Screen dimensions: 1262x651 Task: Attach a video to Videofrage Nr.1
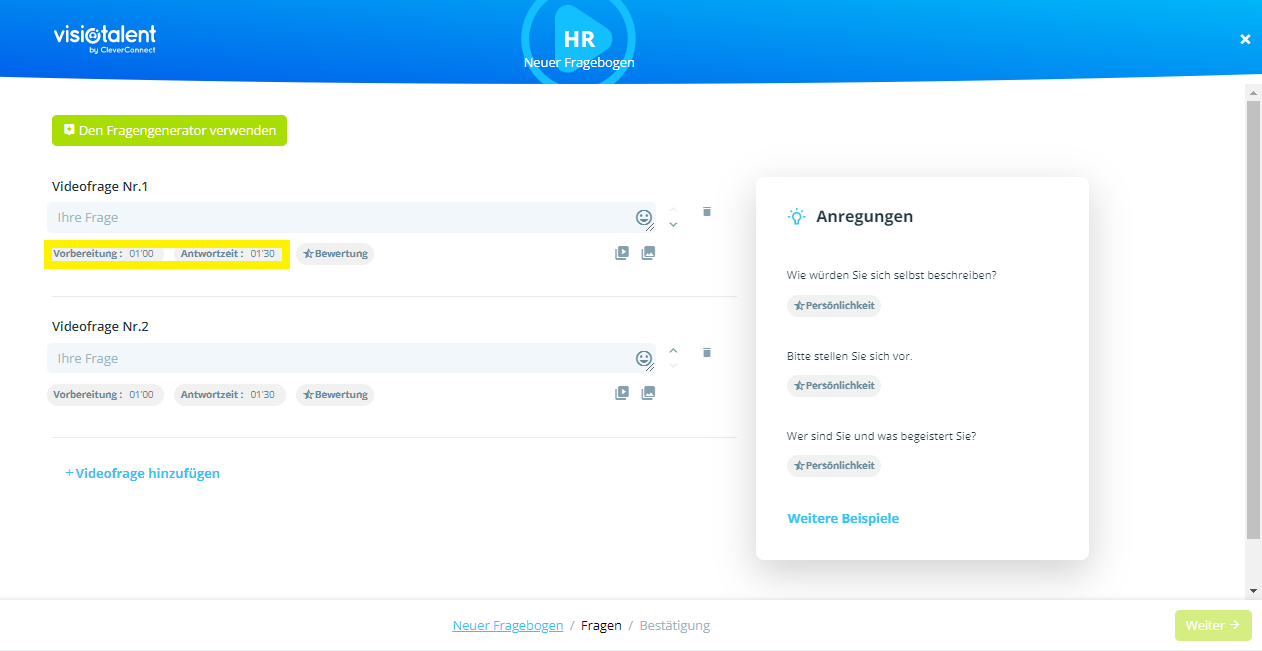pos(621,254)
